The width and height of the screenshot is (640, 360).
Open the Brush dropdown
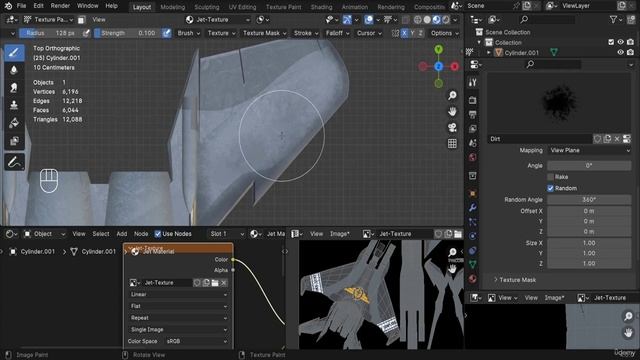[x=188, y=33]
